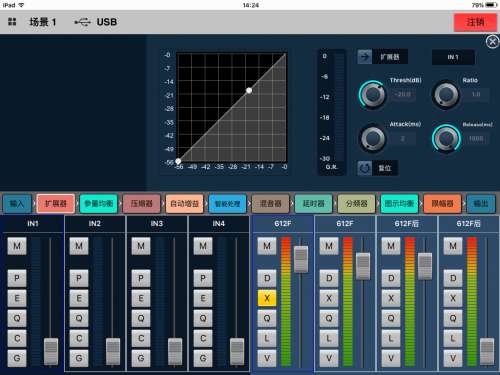Image resolution: width=500 pixels, height=375 pixels.
Task: Click the E button on IN4
Action: (203, 298)
